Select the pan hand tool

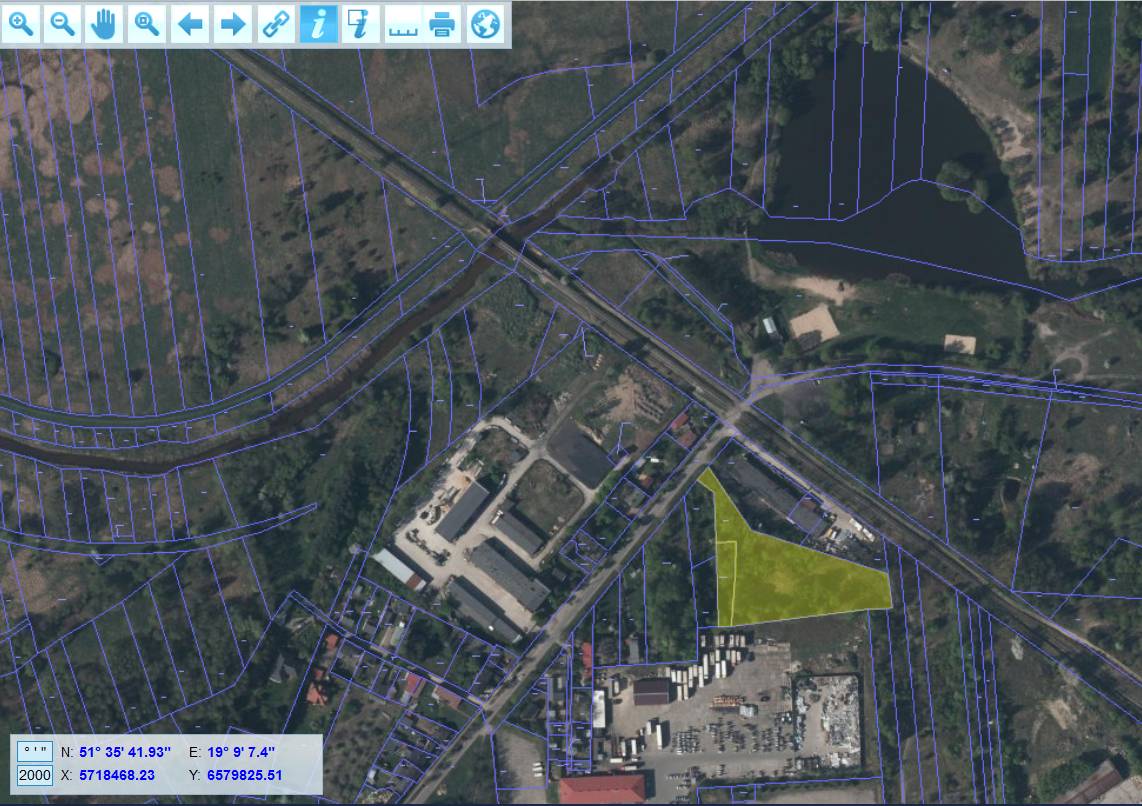pos(105,24)
